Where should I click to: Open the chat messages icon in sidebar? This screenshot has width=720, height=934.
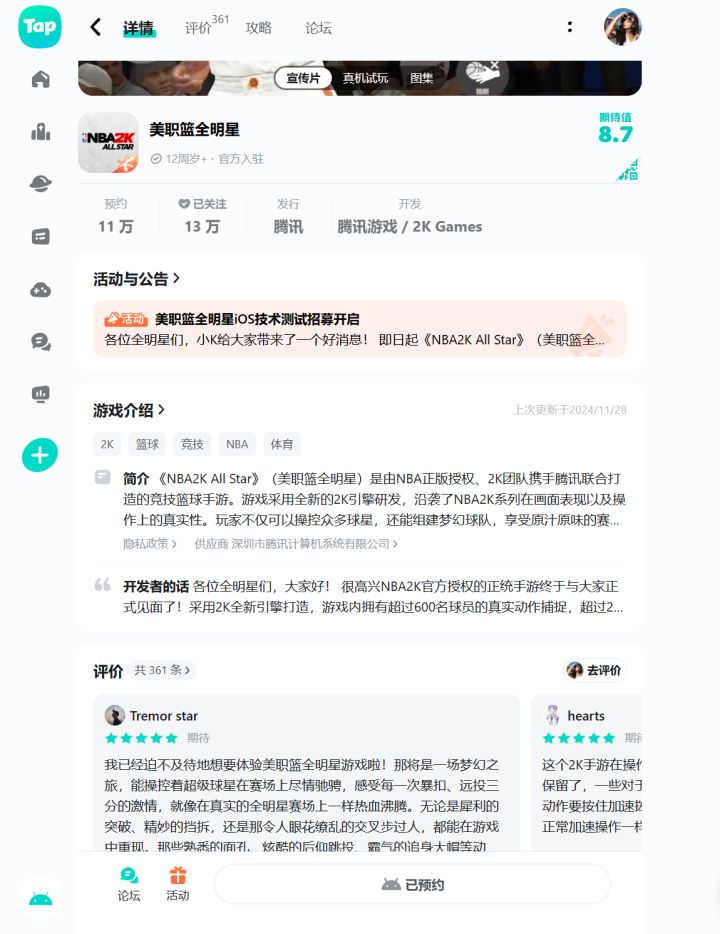click(x=40, y=342)
